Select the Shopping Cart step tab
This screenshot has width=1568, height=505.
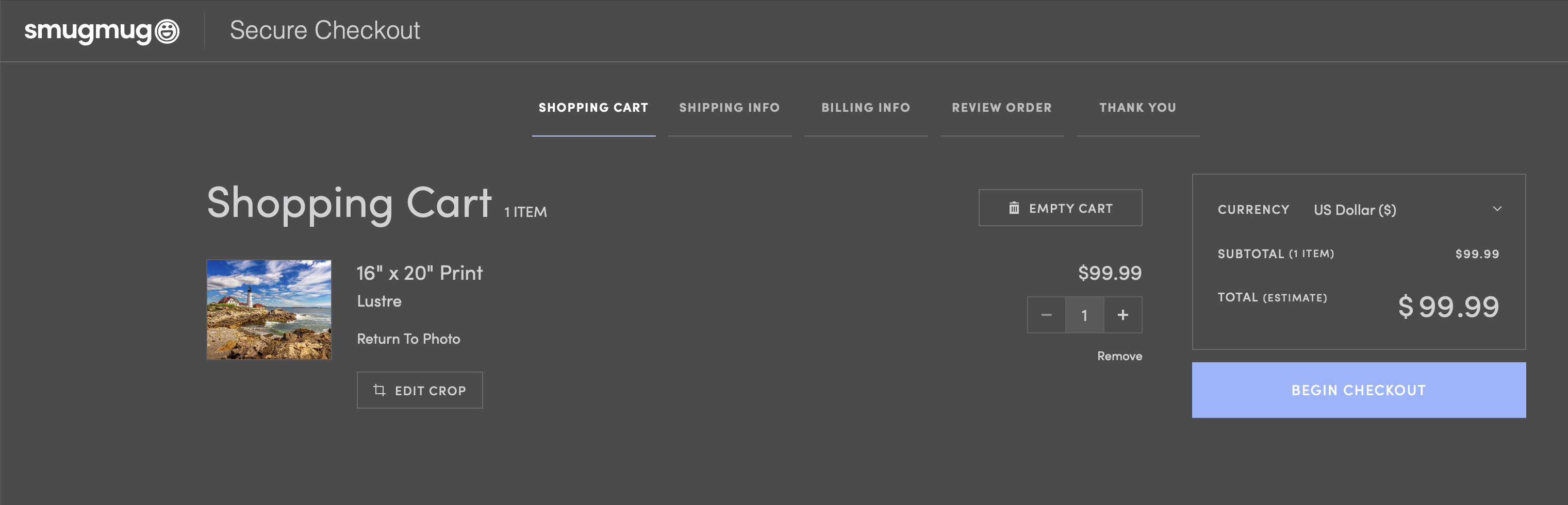[593, 108]
